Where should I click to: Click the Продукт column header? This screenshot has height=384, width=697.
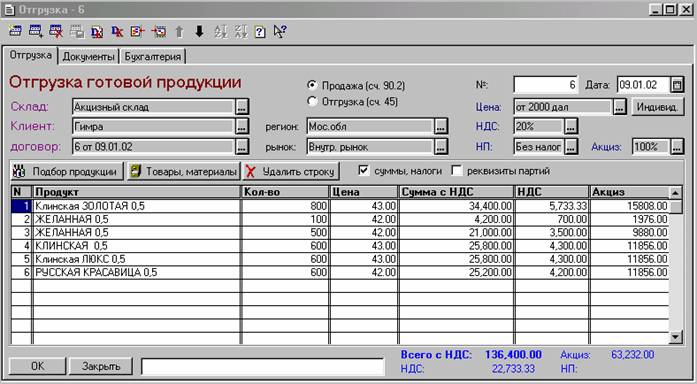(x=136, y=192)
